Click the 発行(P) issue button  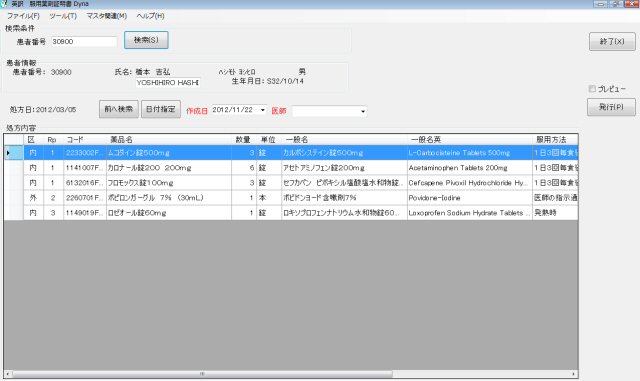(x=611, y=107)
